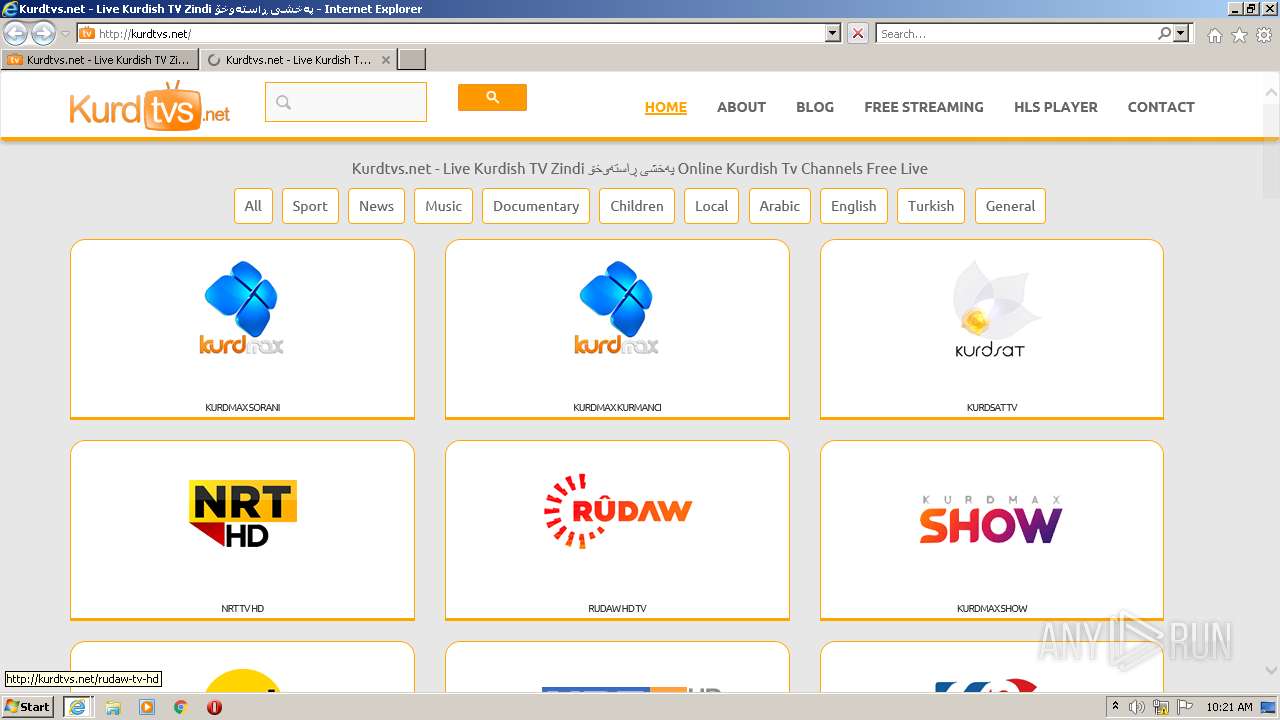
Task: Open the NRT TV HD channel card
Action: [242, 530]
